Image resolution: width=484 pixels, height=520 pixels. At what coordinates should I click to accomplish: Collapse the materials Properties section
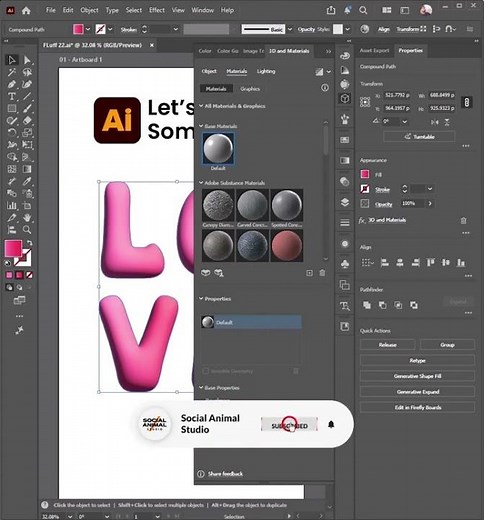point(201,299)
